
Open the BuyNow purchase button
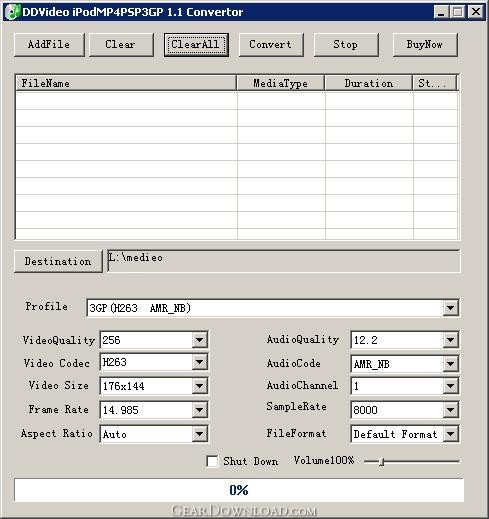[x=425, y=44]
